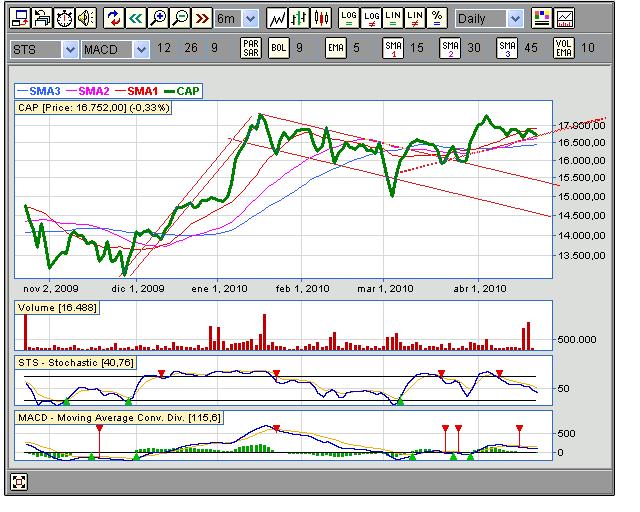This screenshot has width=640, height=512.
Task: Click the zoom in magnifier icon
Action: click(x=157, y=18)
